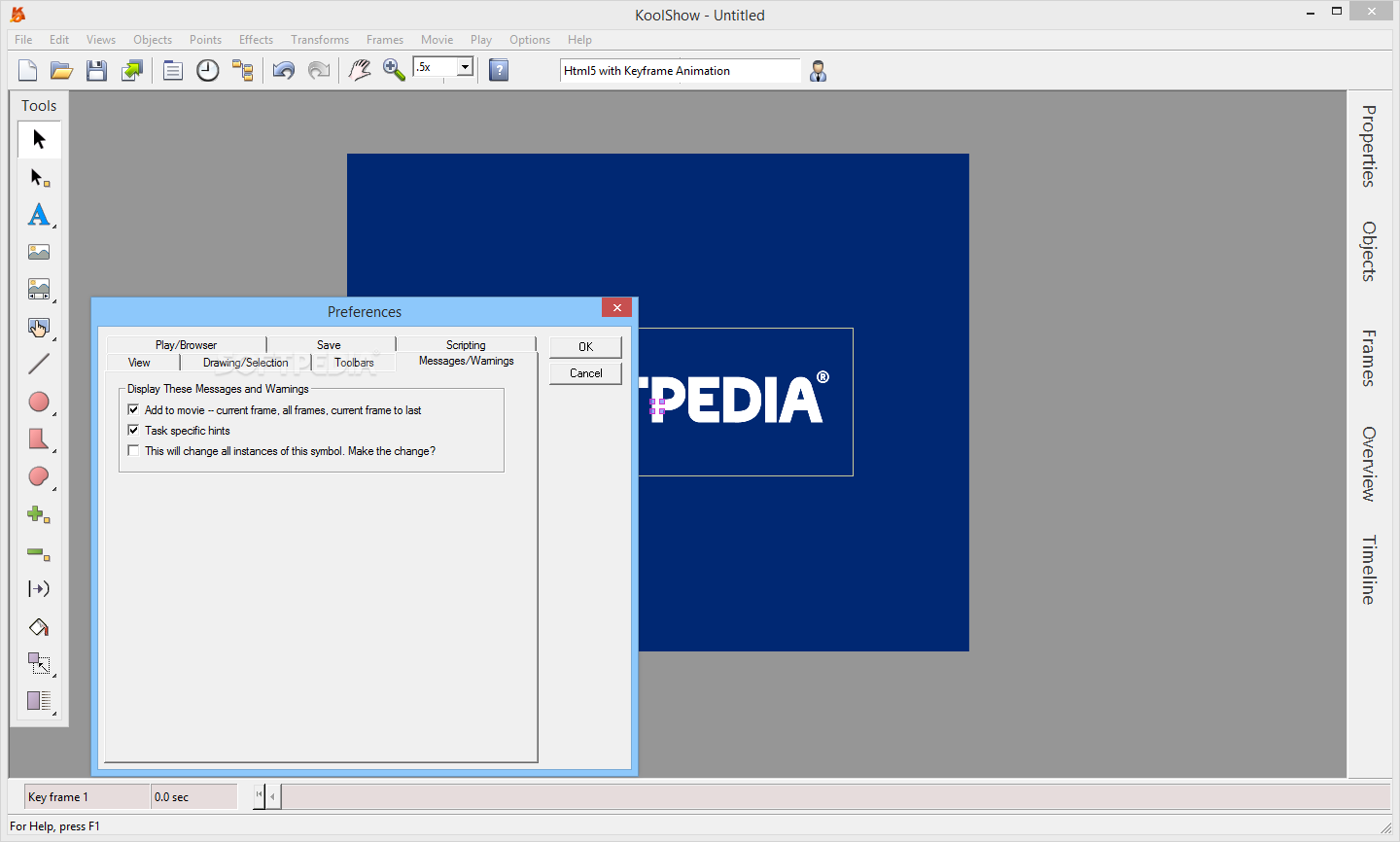Image resolution: width=1400 pixels, height=842 pixels.
Task: Switch to the Play/Browser preferences tab
Action: [x=186, y=345]
